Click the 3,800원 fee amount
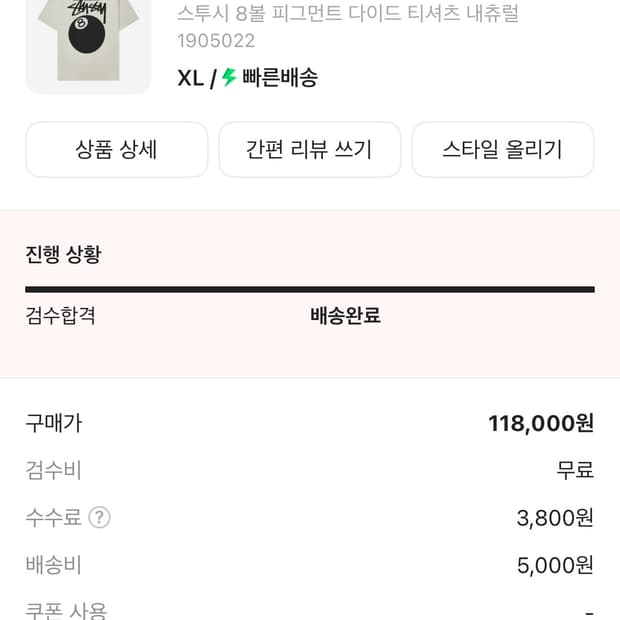The width and height of the screenshot is (620, 620). (x=555, y=517)
